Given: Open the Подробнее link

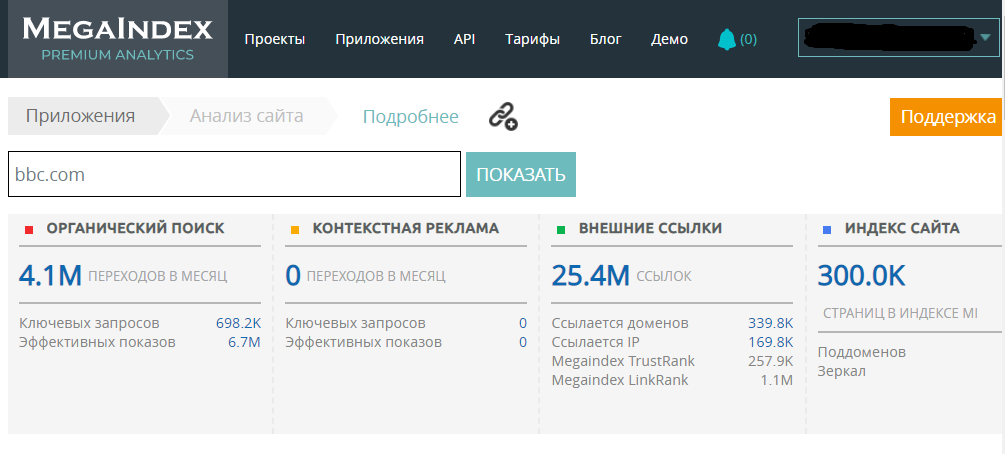Looking at the screenshot, I should [x=411, y=117].
